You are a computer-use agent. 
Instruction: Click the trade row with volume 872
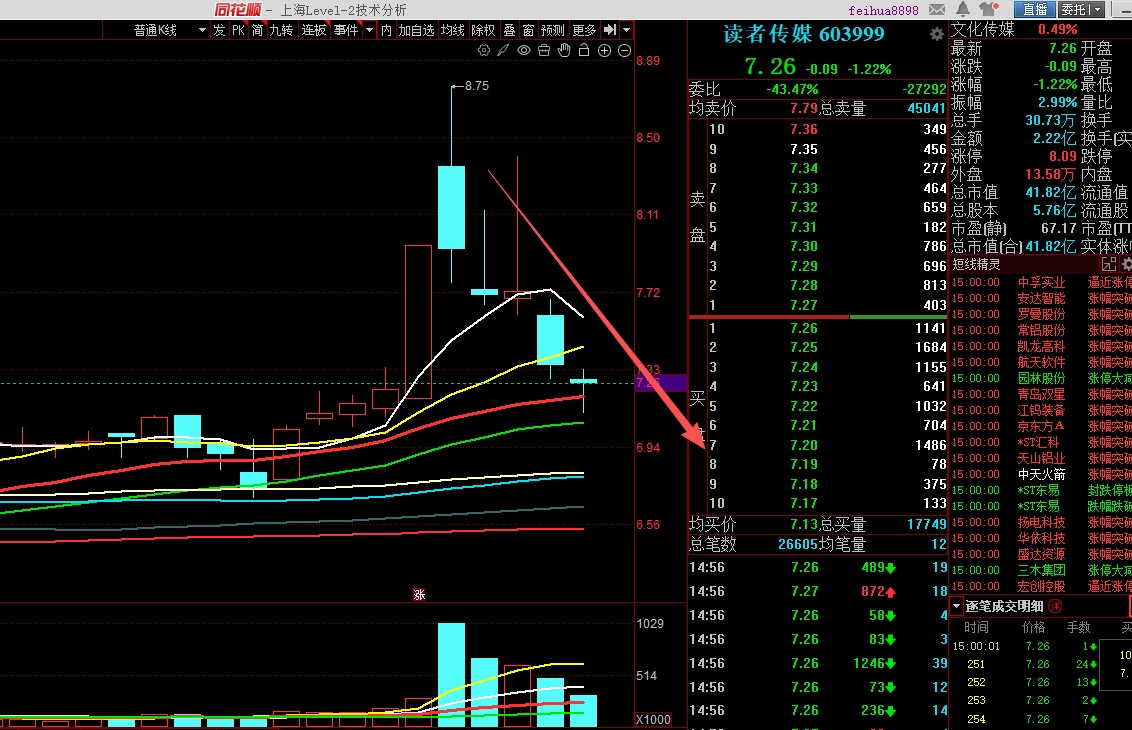[818, 591]
